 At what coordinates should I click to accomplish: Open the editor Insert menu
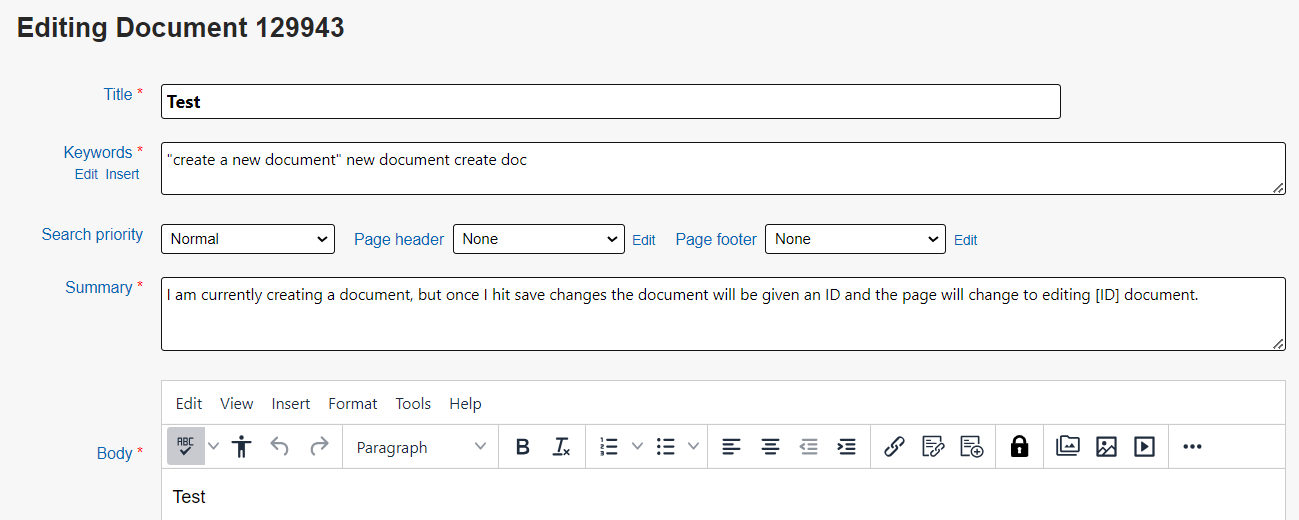[291, 404]
